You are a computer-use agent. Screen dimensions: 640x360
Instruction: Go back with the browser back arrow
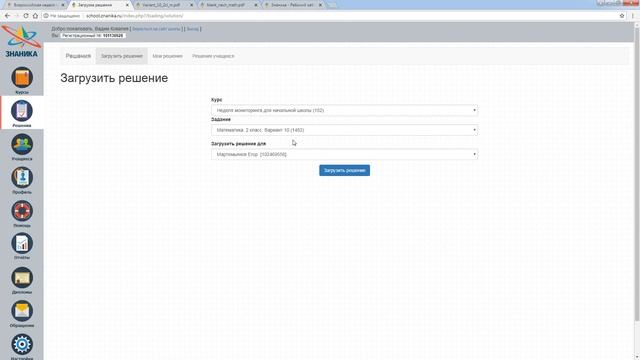point(7,16)
